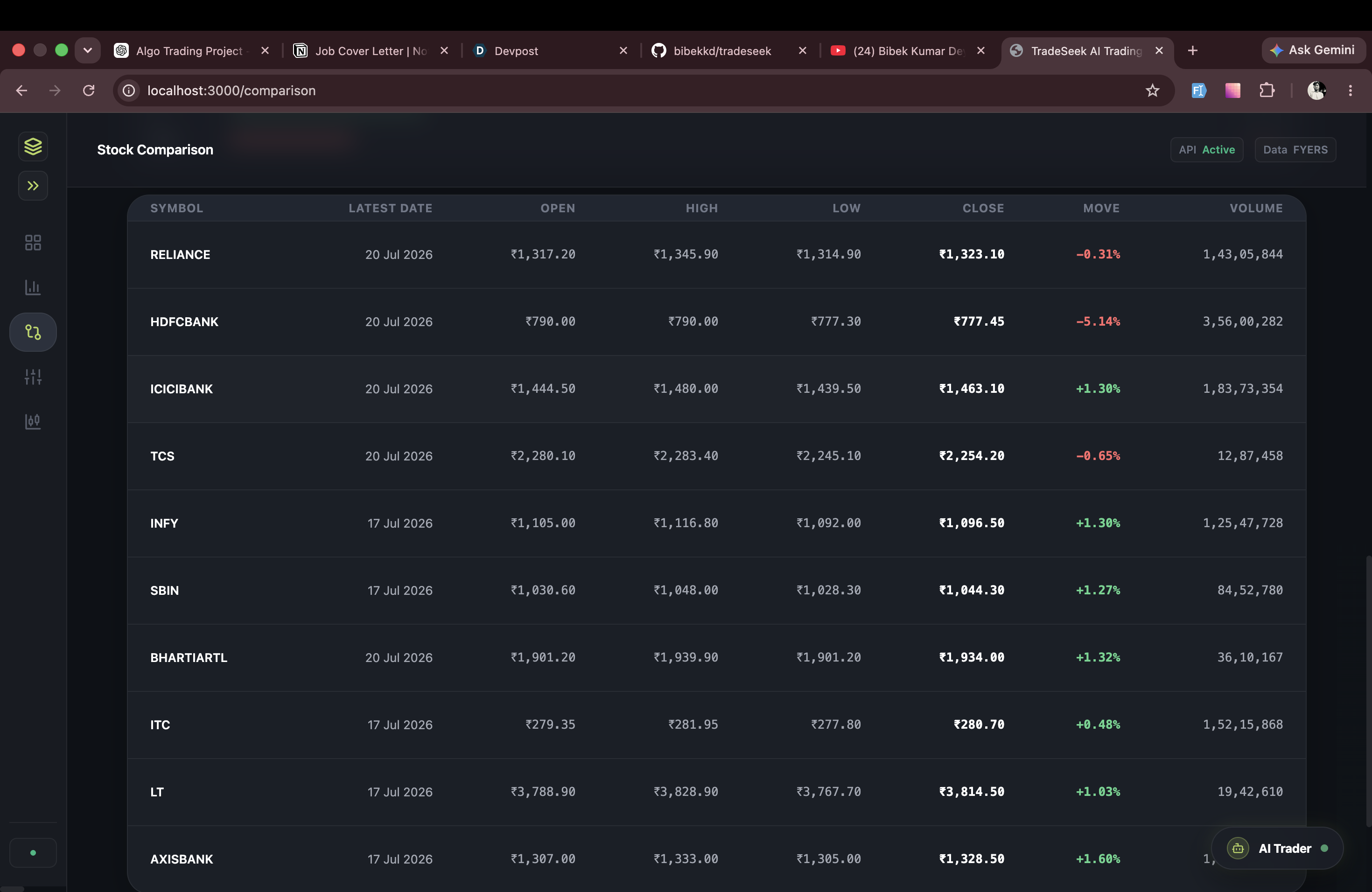Open the dashboard grid icon in sidebar

coord(33,243)
